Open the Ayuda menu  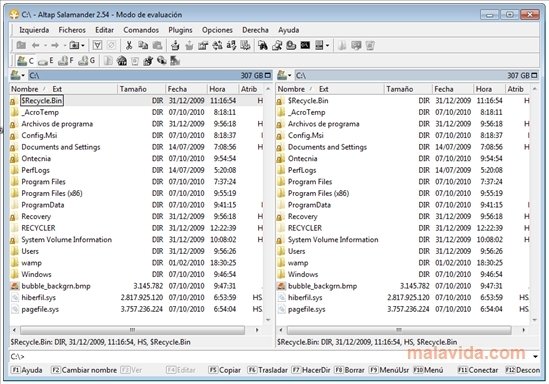click(x=289, y=30)
